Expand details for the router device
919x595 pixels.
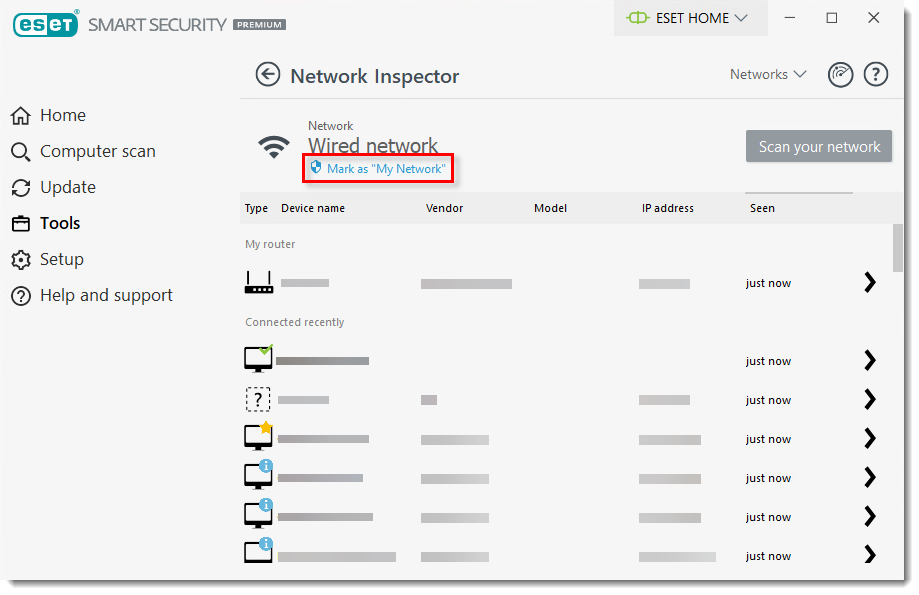[869, 283]
